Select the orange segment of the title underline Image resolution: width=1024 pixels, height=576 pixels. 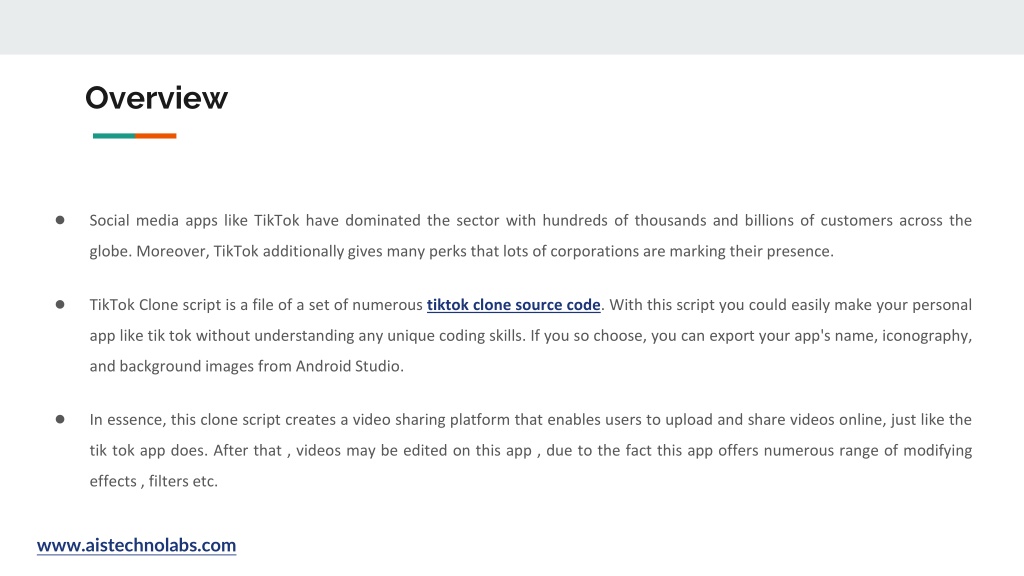point(155,136)
